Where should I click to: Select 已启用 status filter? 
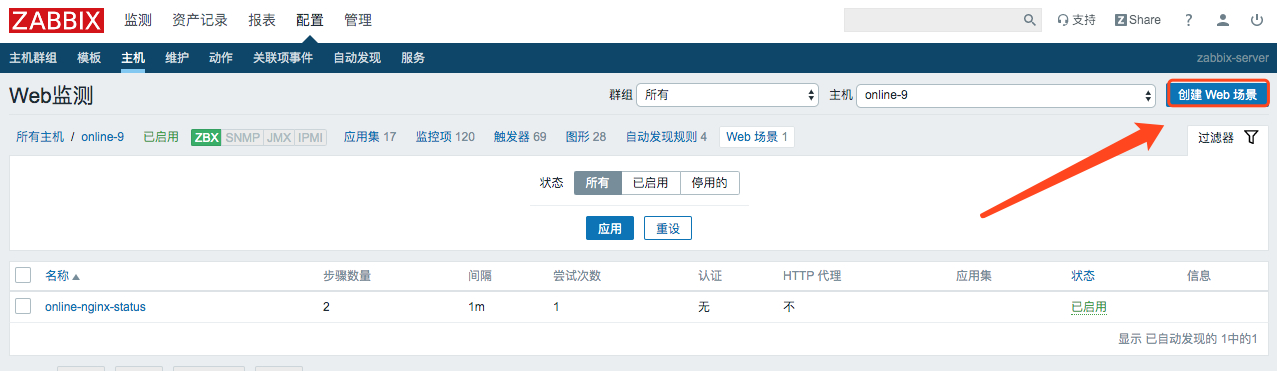(650, 183)
